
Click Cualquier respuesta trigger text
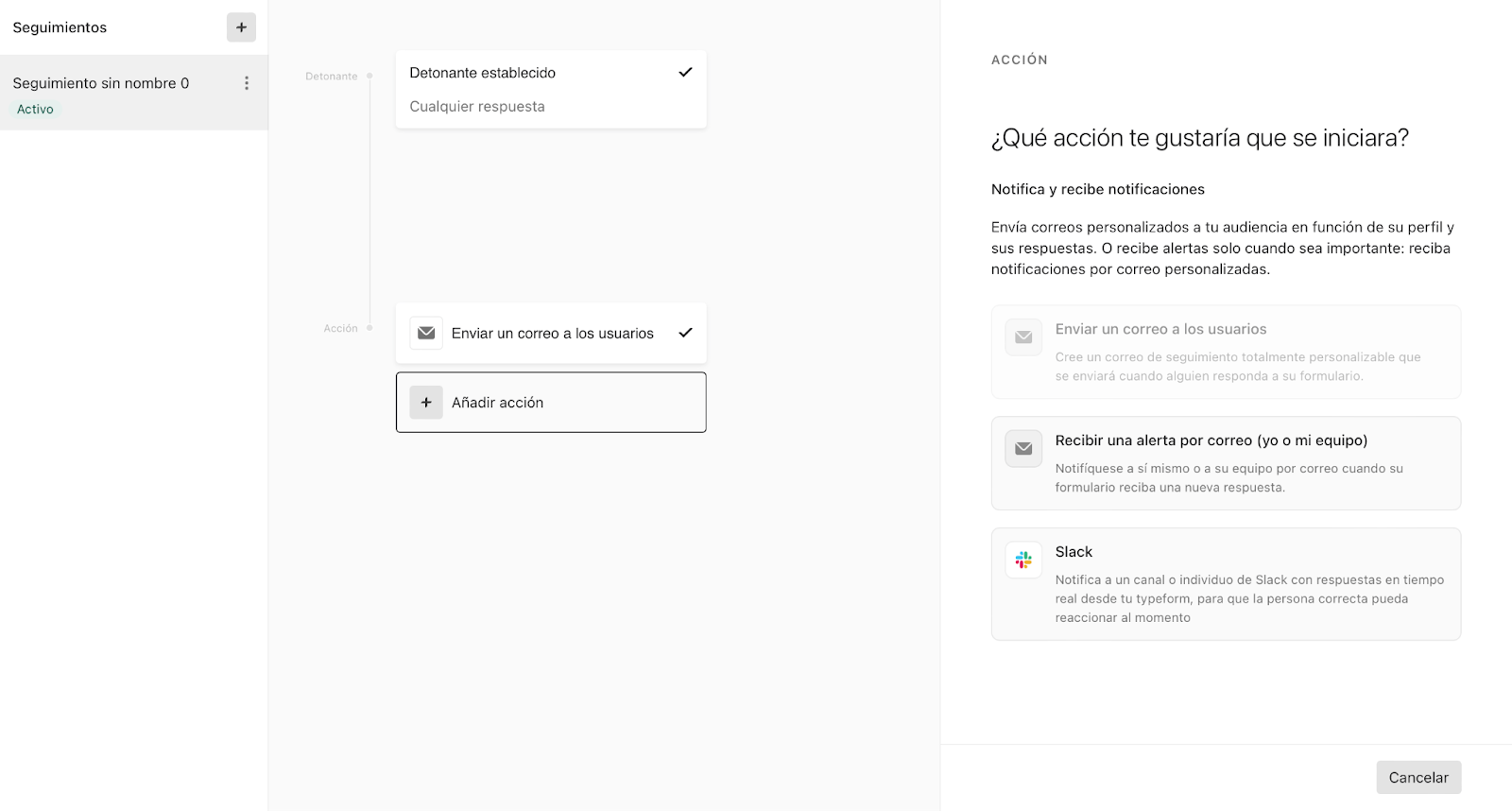point(477,107)
